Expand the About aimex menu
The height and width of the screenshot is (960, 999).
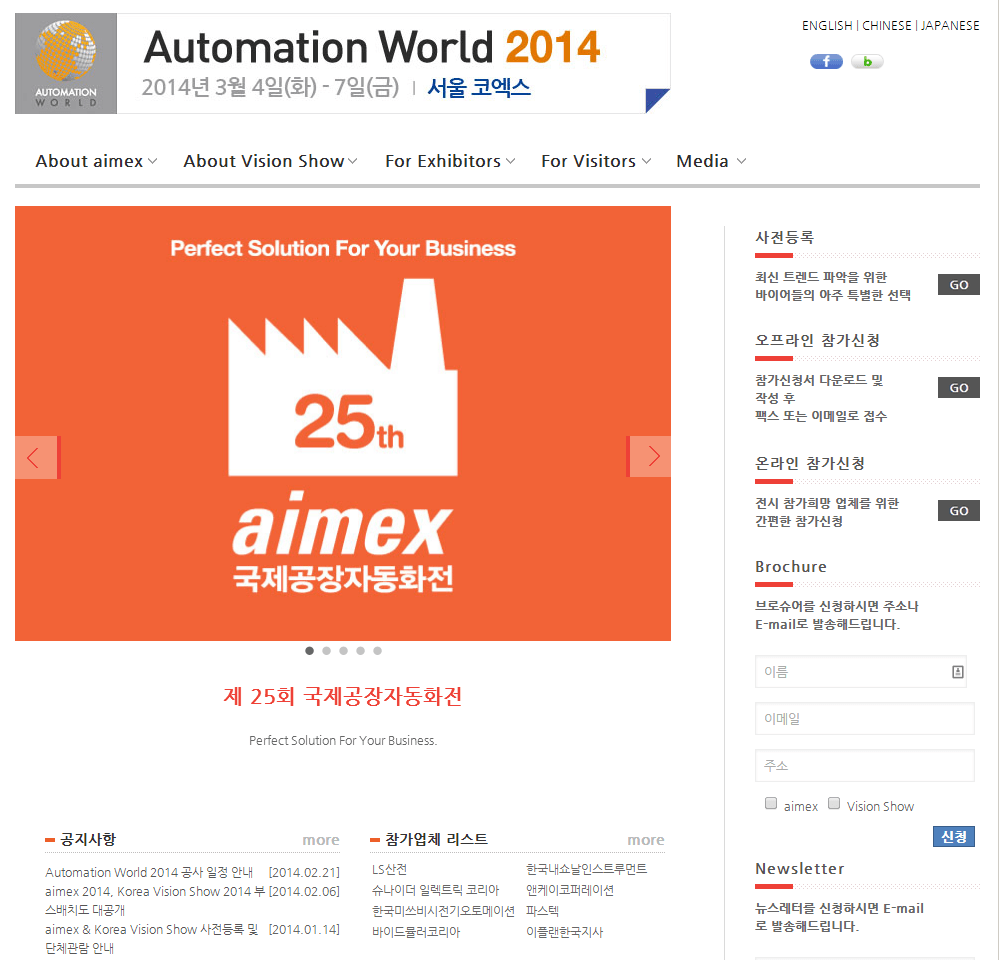coord(96,161)
